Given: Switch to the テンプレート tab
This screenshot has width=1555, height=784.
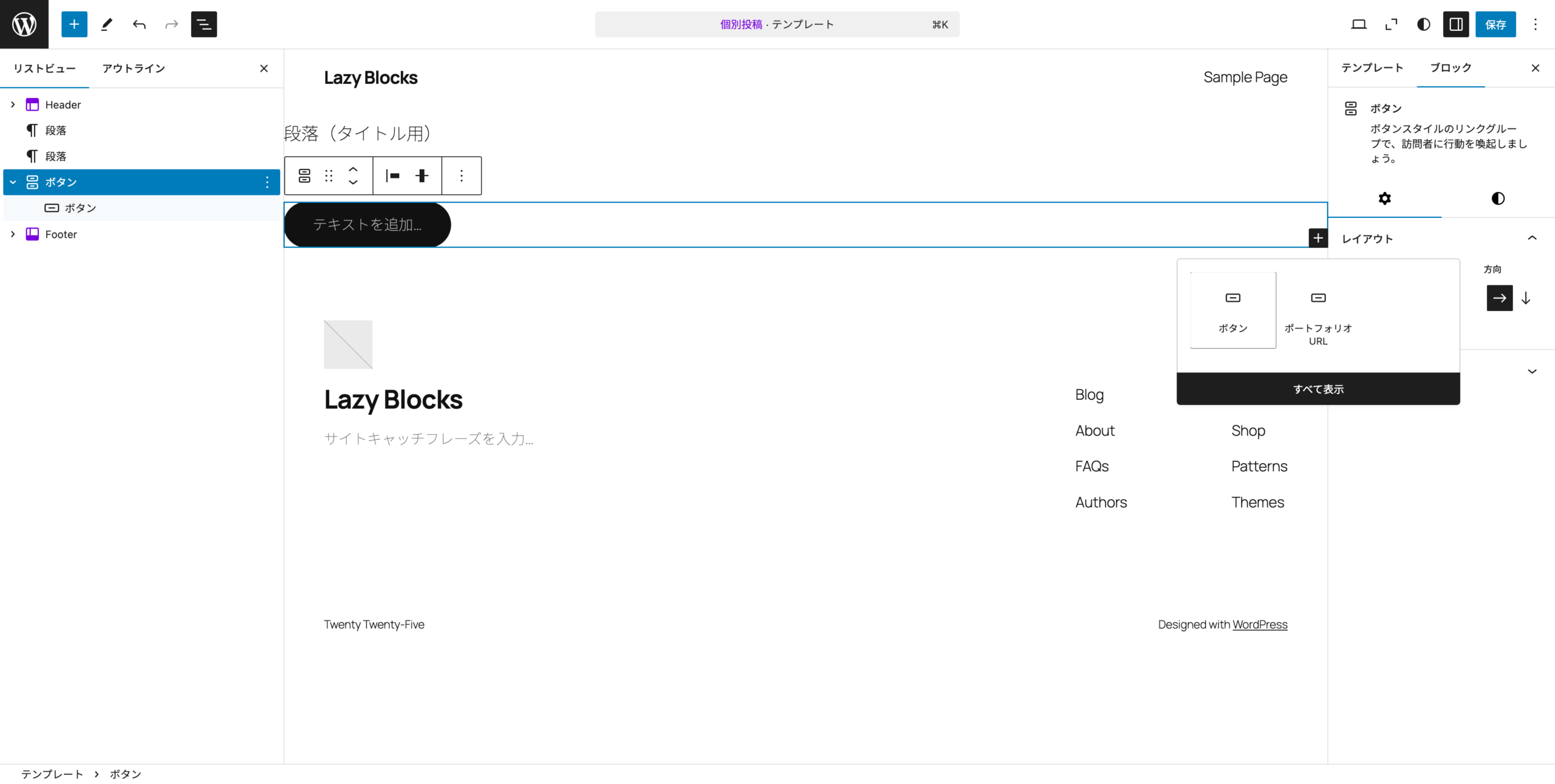Looking at the screenshot, I should pyautogui.click(x=1372, y=67).
